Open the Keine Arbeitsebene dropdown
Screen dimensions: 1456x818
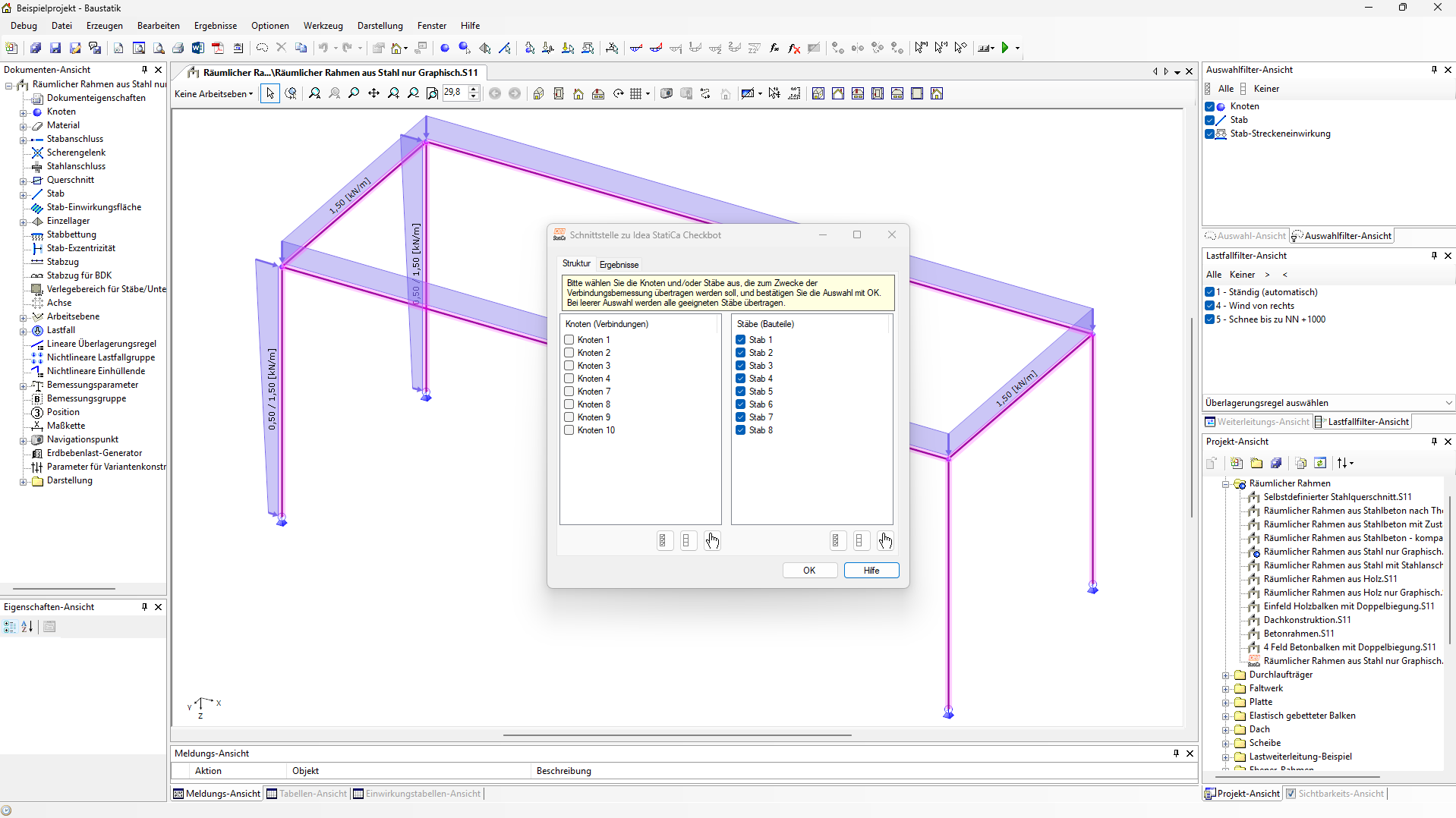[214, 94]
